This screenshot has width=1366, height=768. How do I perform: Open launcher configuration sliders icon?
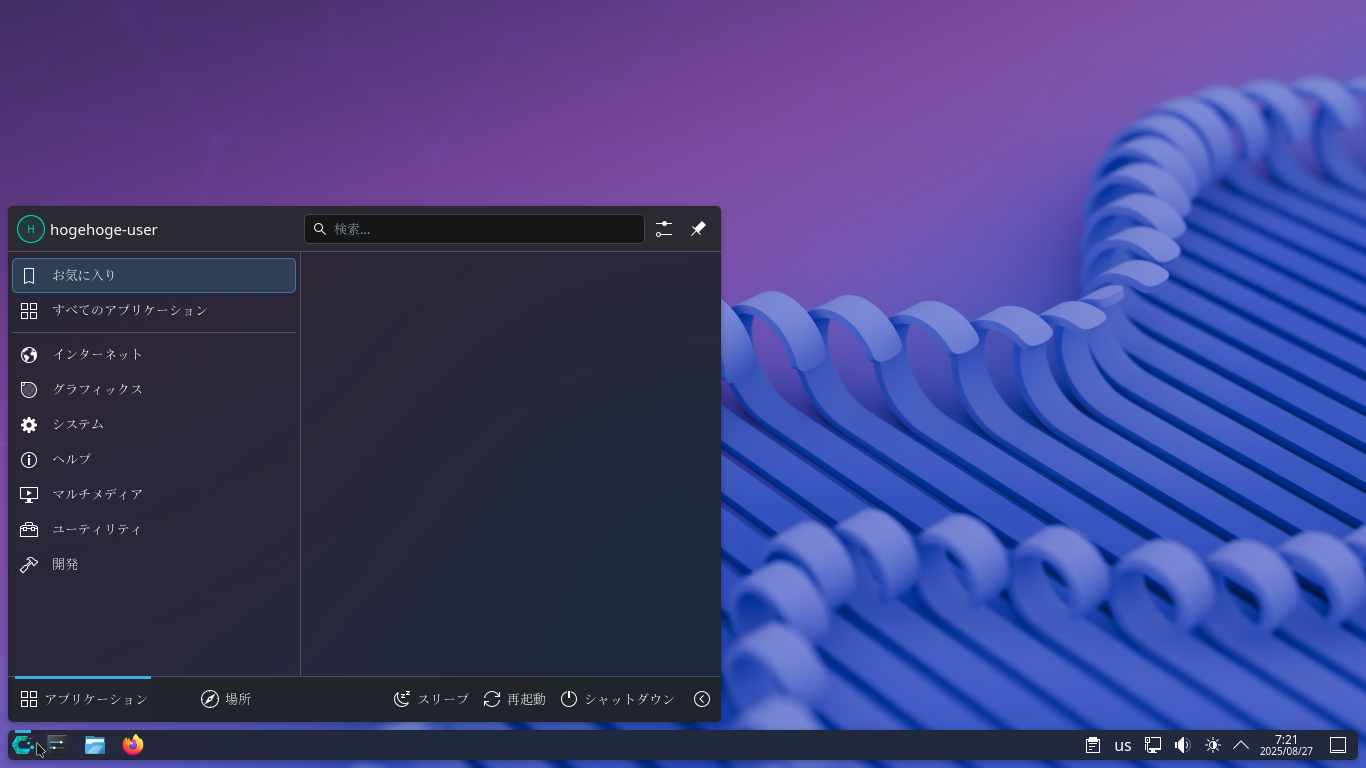pos(664,229)
